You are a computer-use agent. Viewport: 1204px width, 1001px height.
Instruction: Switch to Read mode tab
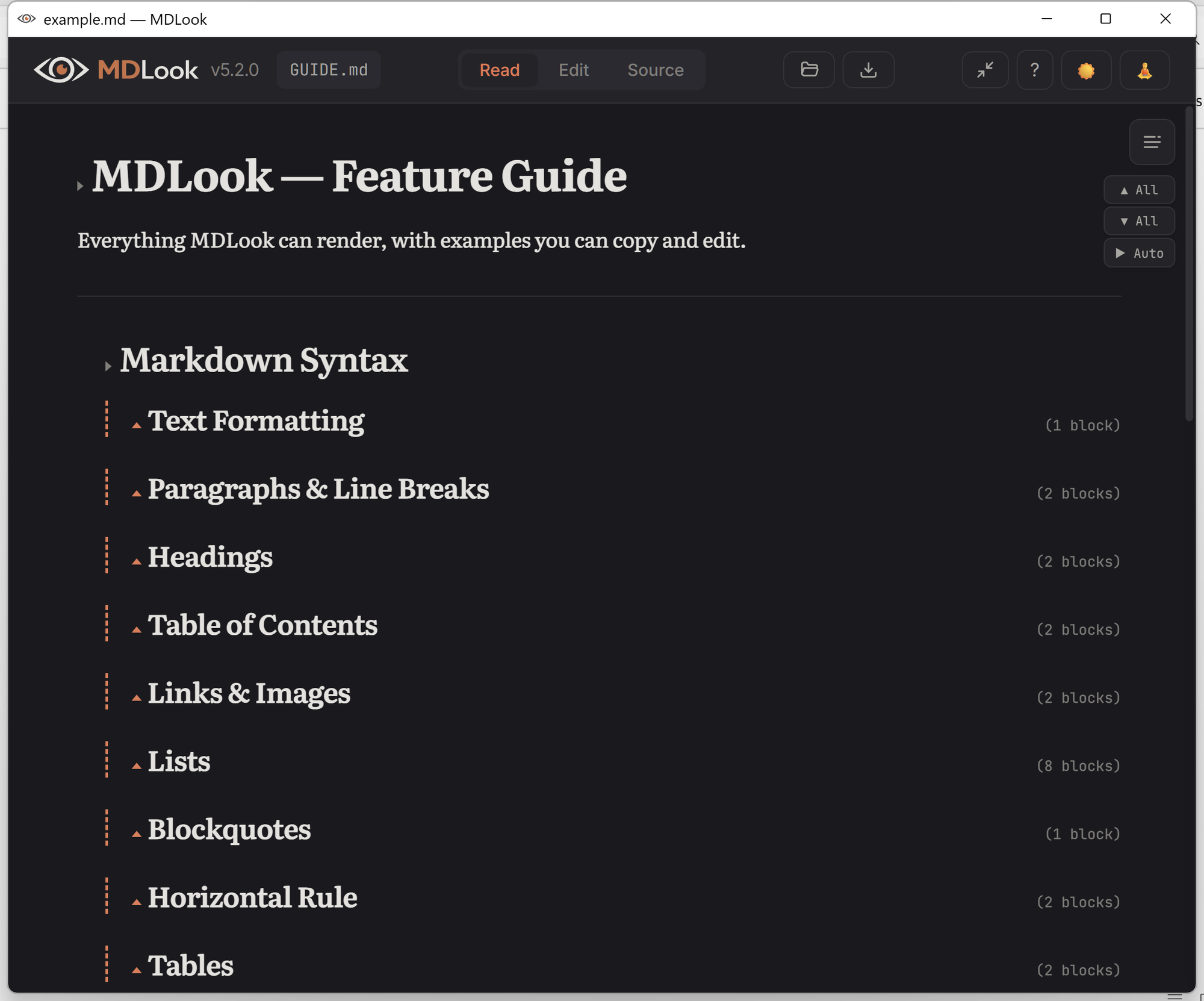pyautogui.click(x=499, y=70)
